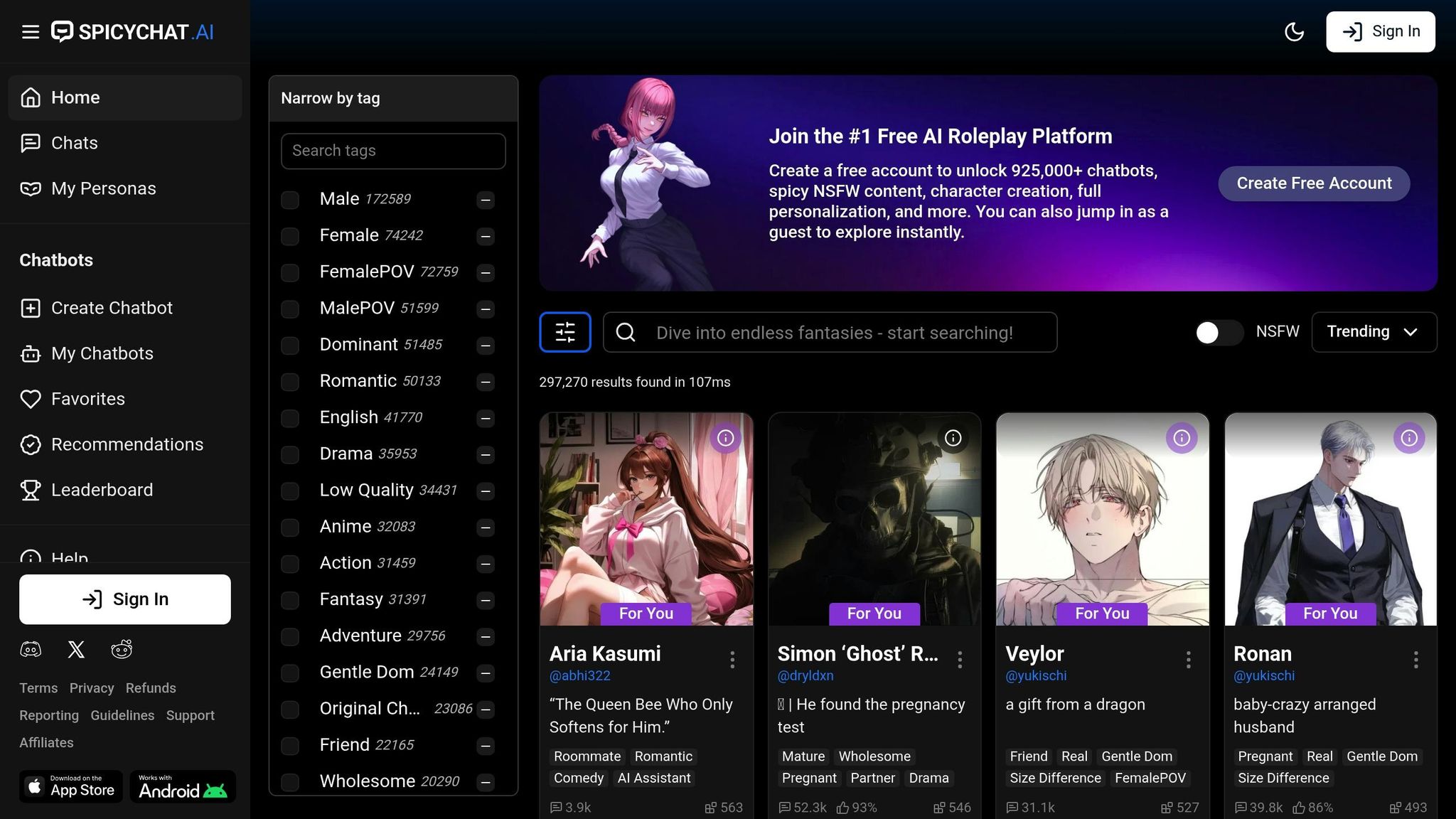
Task: Open the Trending sort dropdown
Action: pyautogui.click(x=1374, y=332)
